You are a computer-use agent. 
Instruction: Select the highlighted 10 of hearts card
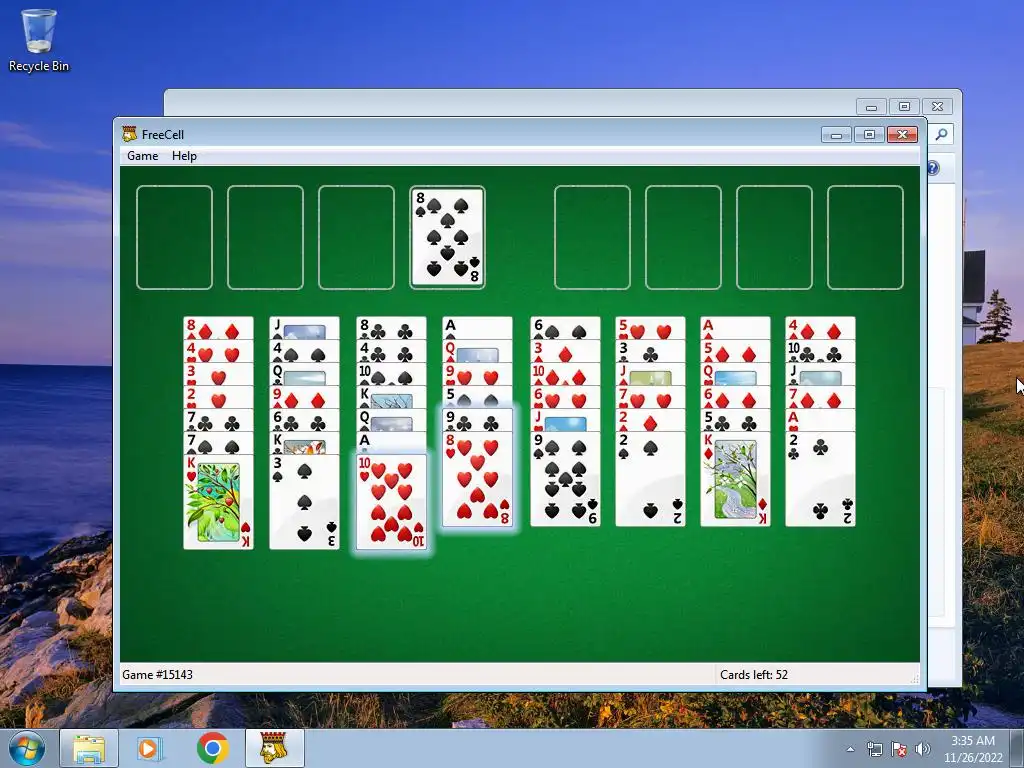point(391,502)
